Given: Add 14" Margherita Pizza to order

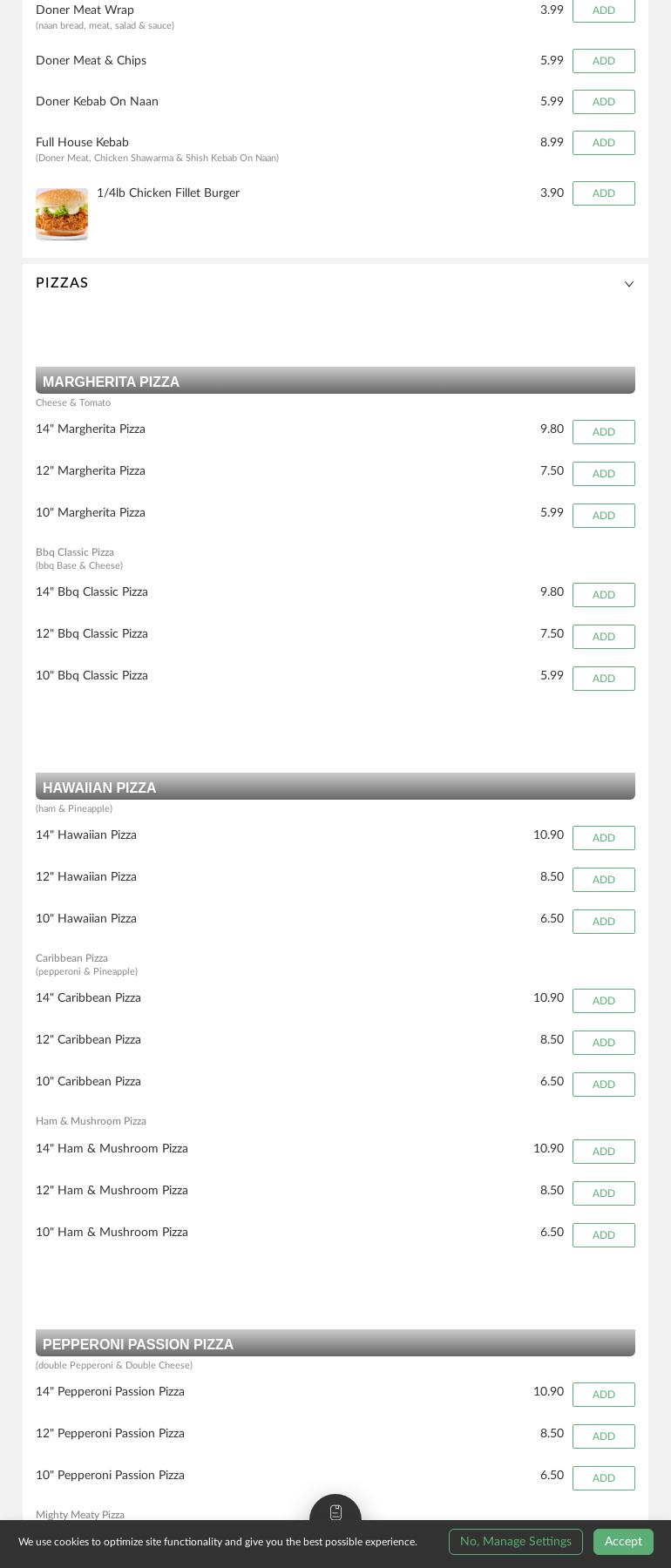Looking at the screenshot, I should click(603, 432).
